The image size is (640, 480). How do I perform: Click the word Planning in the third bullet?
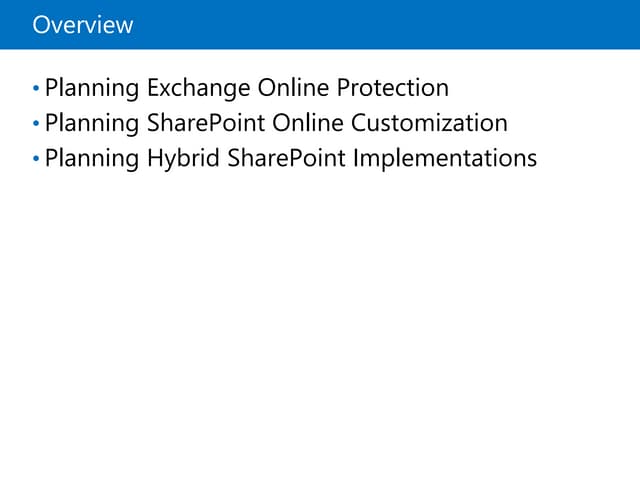click(x=92, y=160)
